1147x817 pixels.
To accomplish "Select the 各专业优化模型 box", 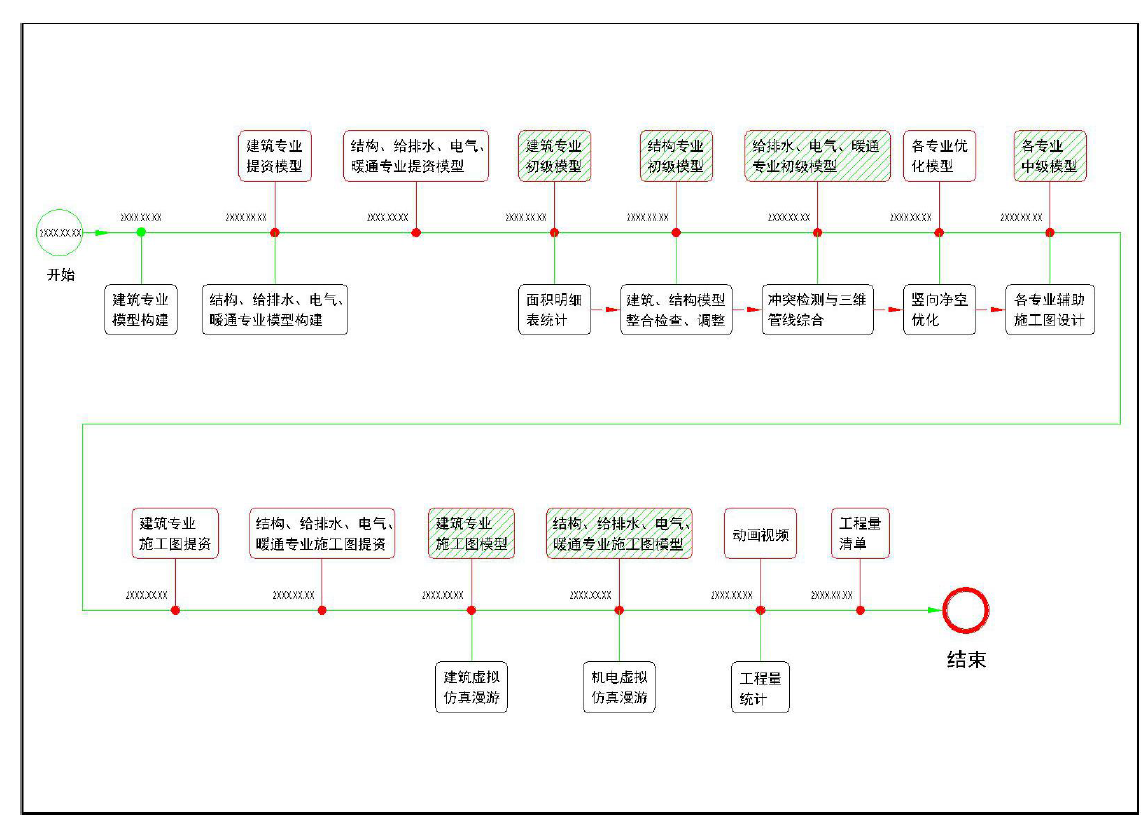I will (x=939, y=156).
